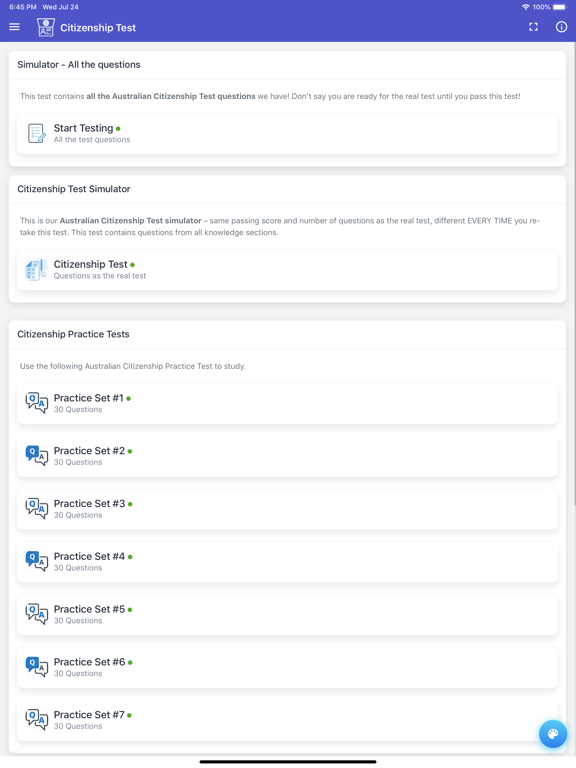Launch the Citizenship Test simulator
576x768 pixels.
[x=288, y=270]
